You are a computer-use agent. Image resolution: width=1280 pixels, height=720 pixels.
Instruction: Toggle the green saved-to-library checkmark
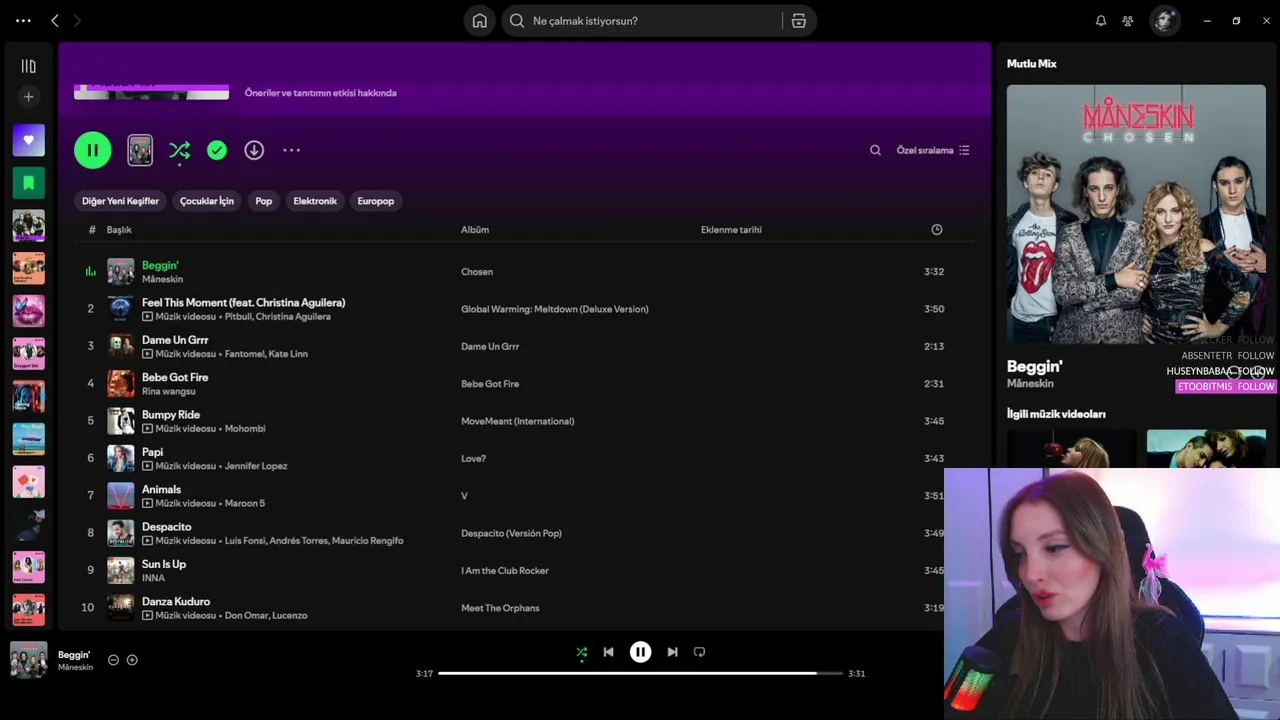pos(217,150)
